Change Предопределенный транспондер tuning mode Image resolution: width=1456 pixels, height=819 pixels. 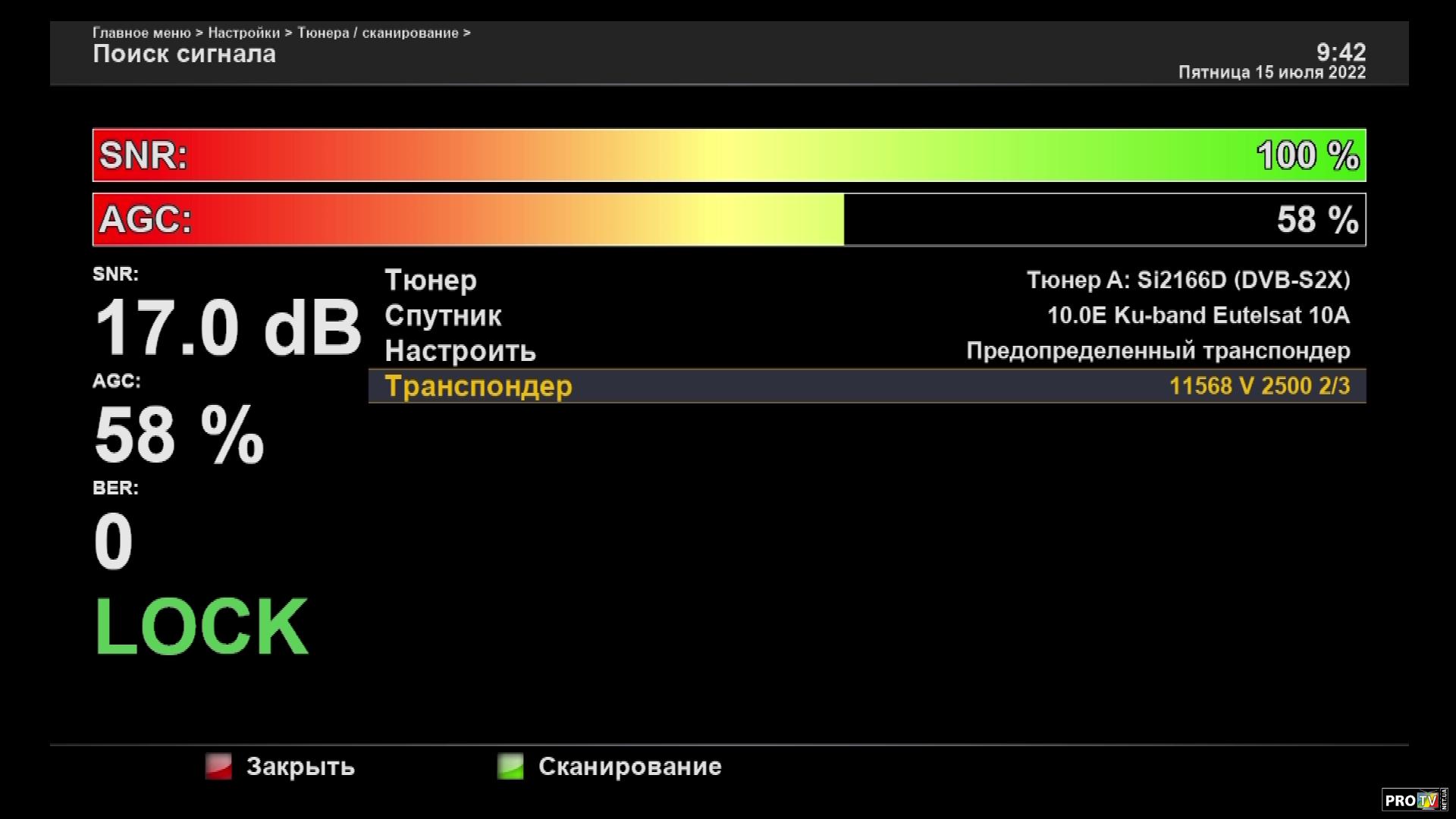click(x=1158, y=350)
